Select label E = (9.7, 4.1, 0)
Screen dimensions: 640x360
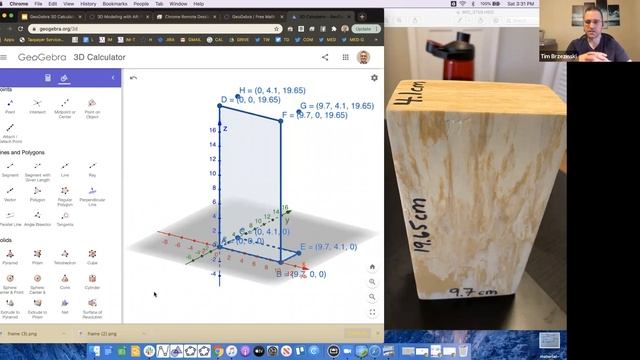pyautogui.click(x=329, y=247)
